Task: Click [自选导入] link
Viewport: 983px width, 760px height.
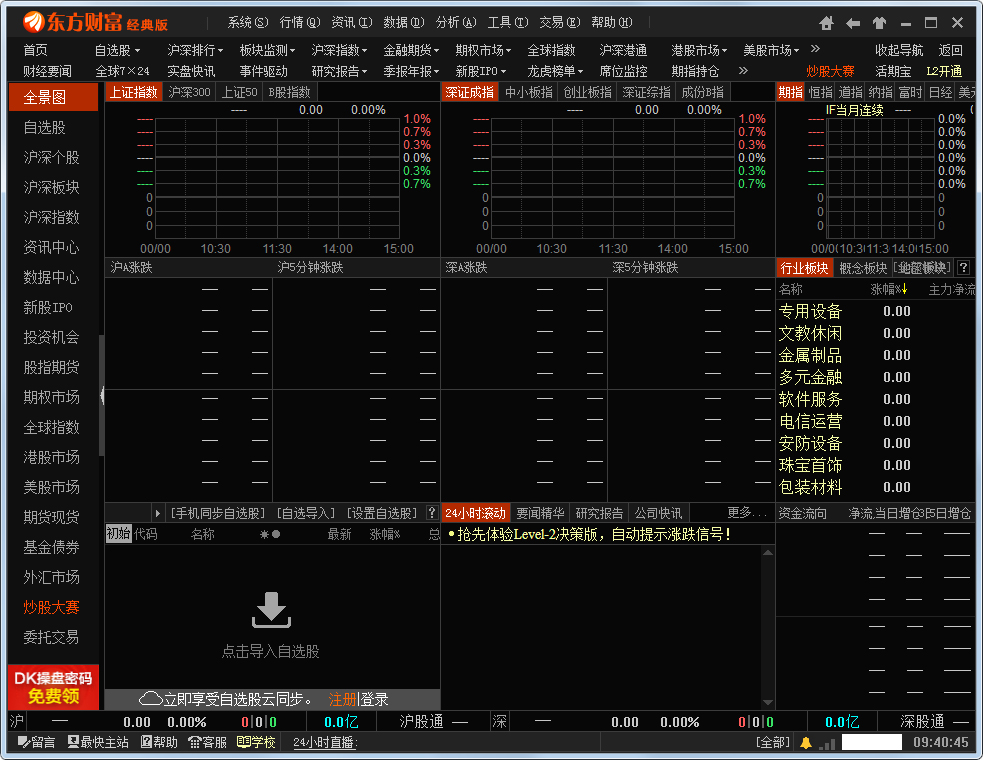Action: click(306, 513)
